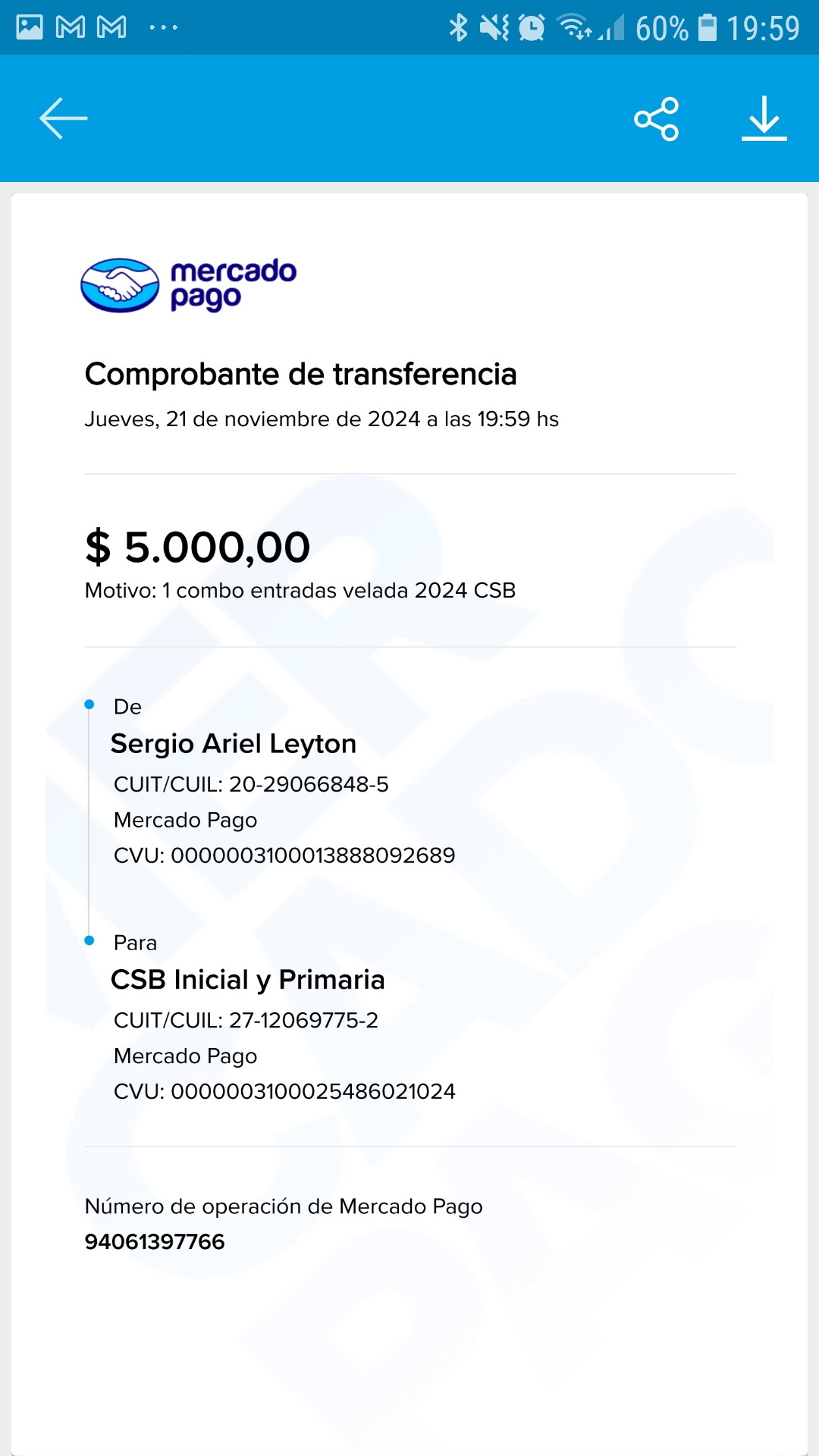The width and height of the screenshot is (819, 1456).
Task: Tap the Comprobante de transferencia heading
Action: (x=300, y=374)
